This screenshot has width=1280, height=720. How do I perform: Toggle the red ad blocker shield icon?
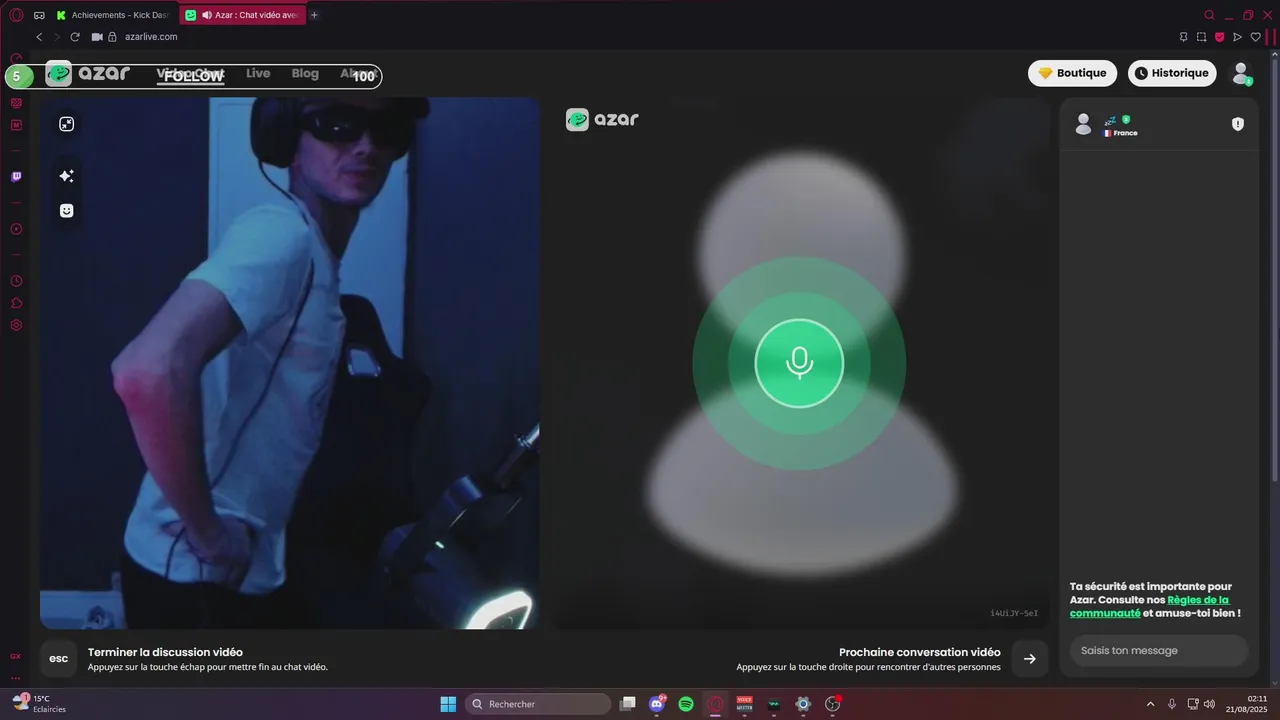tap(1220, 37)
